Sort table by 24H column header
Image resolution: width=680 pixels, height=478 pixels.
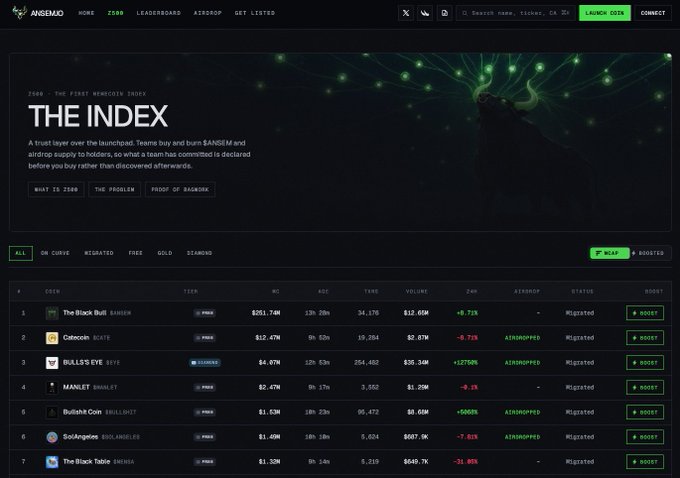[472, 291]
